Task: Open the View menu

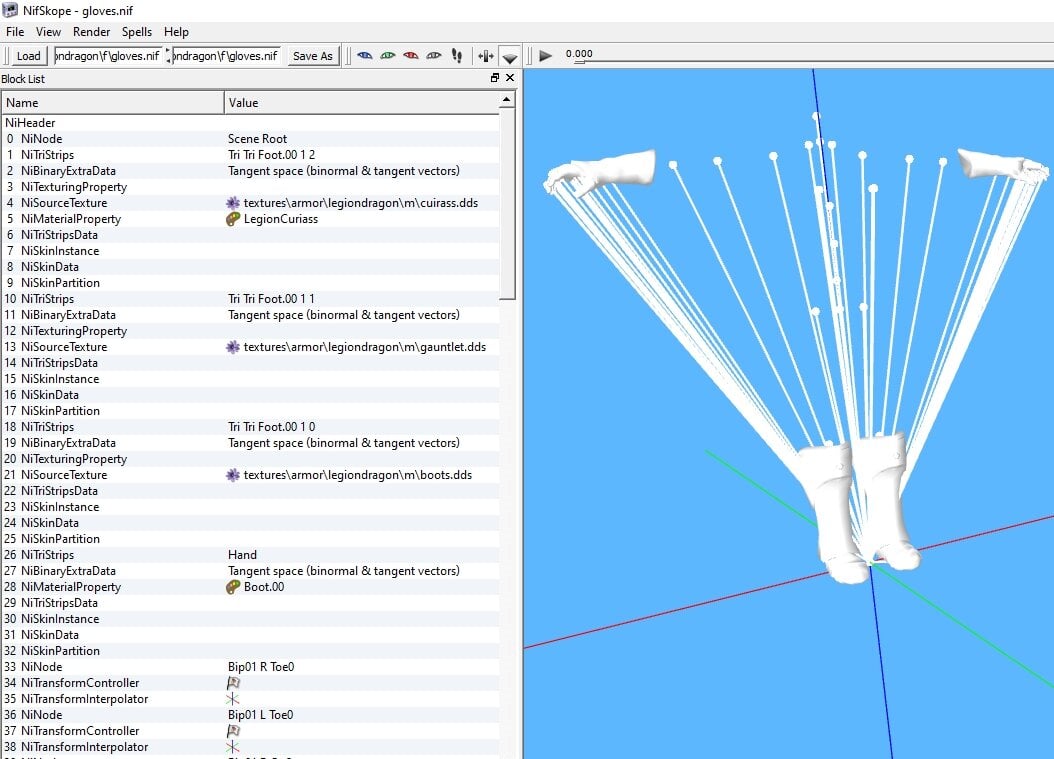Action: (48, 32)
